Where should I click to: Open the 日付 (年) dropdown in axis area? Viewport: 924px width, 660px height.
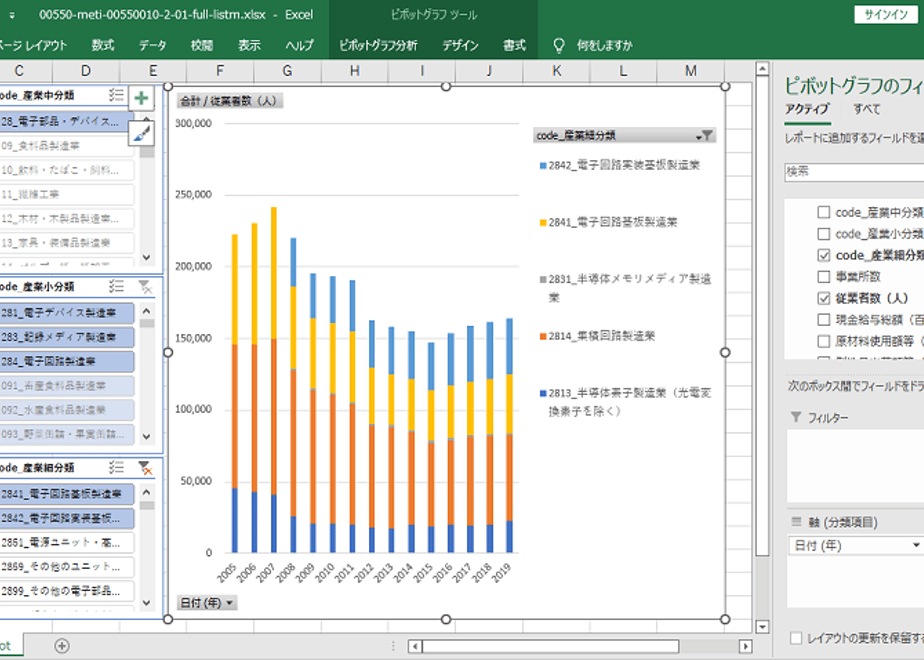[x=915, y=545]
